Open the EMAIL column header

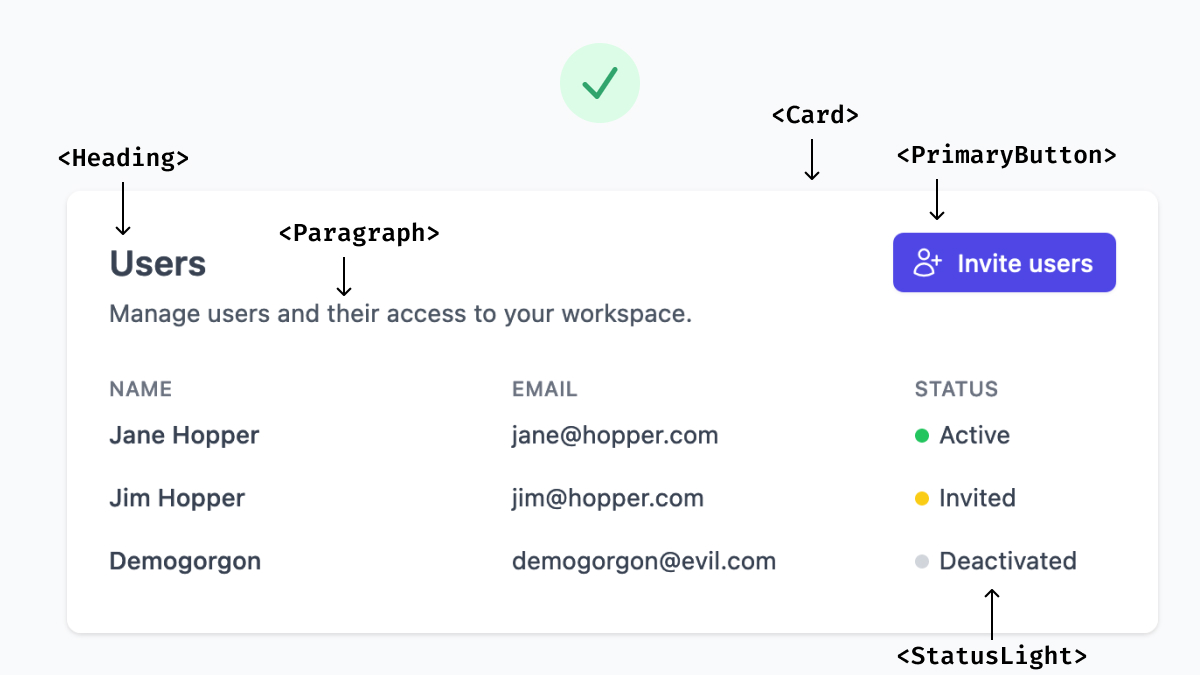[x=544, y=389]
